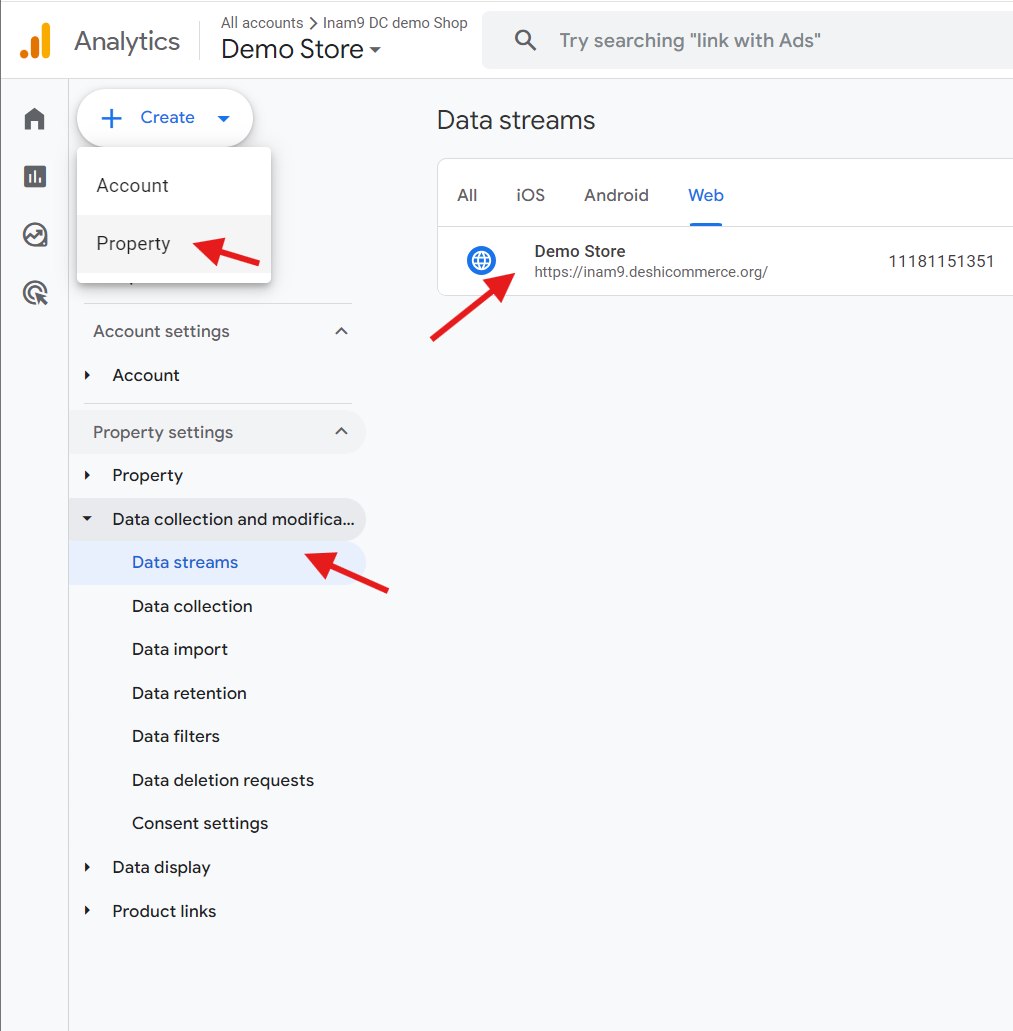Screen dimensions: 1013x1031
Task: Open the Home icon in sidebar
Action: [x=35, y=119]
